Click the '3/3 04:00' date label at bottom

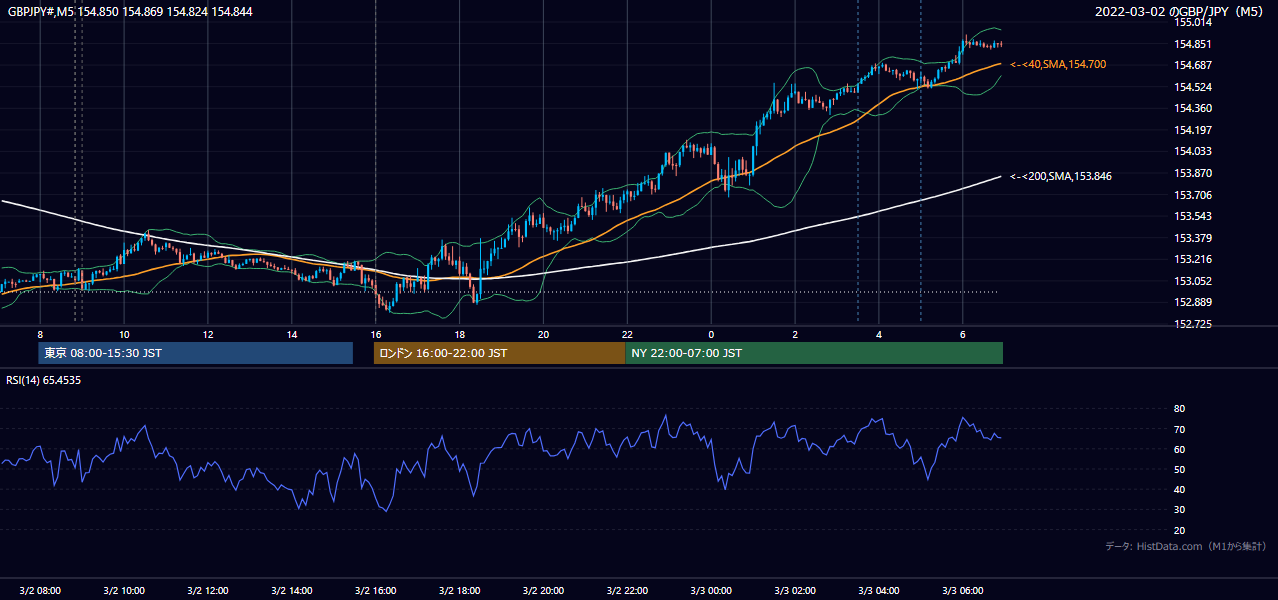[x=880, y=591]
